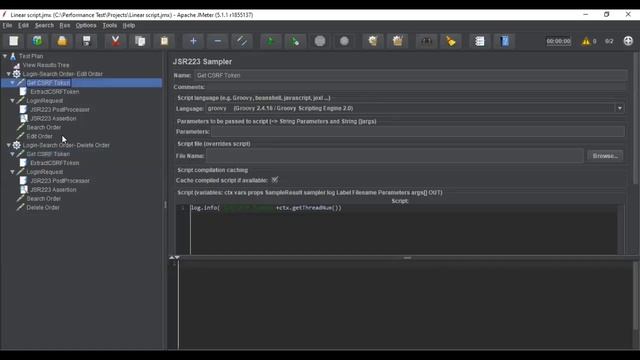Click the Stop test icon

pos(320,41)
